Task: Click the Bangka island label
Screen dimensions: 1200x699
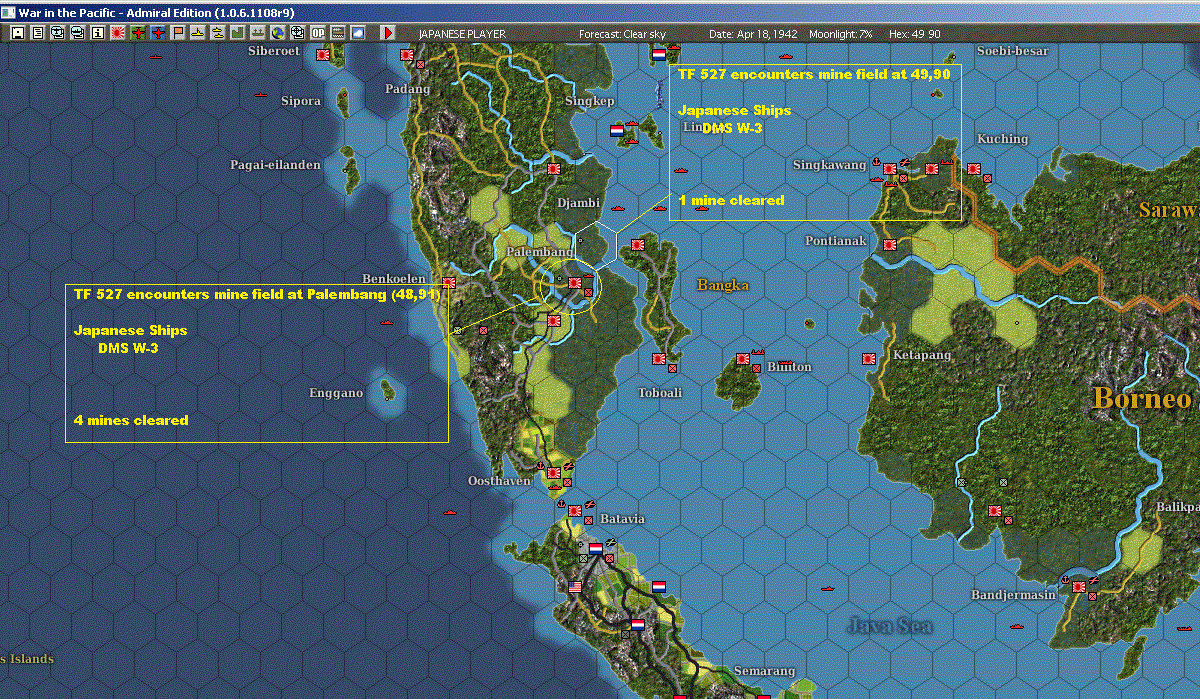Action: point(723,285)
